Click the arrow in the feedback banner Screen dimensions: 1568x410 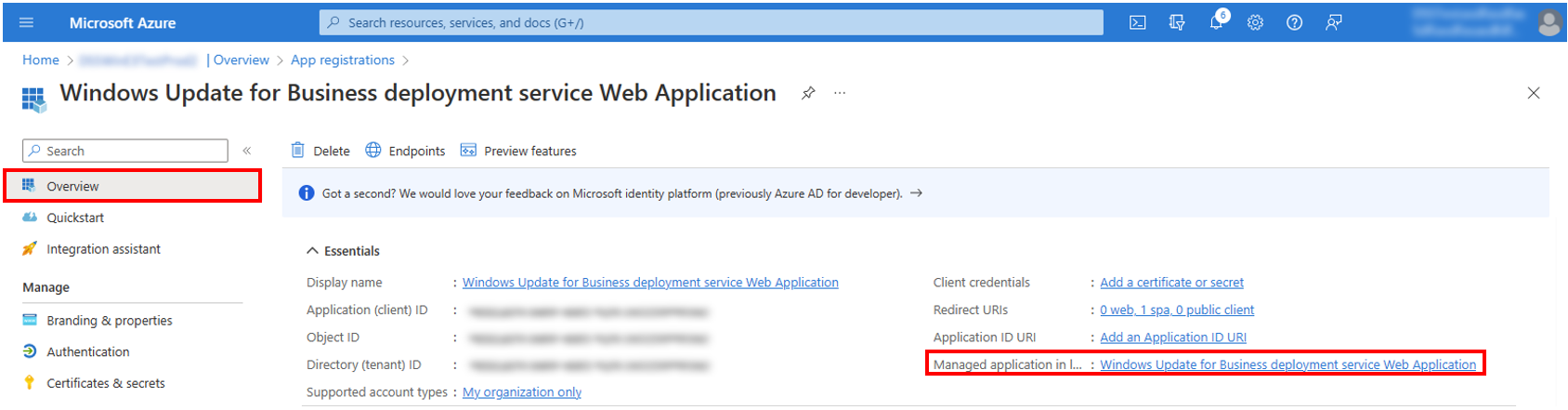click(916, 193)
